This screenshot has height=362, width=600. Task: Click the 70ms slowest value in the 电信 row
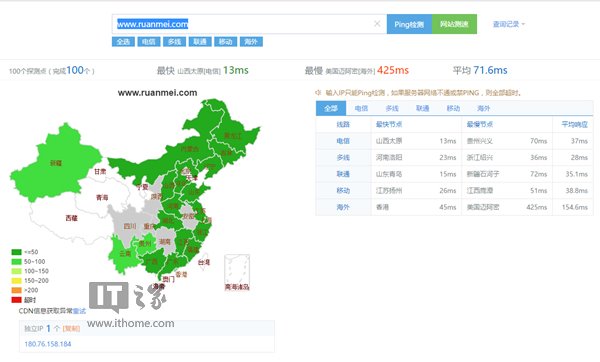point(538,141)
